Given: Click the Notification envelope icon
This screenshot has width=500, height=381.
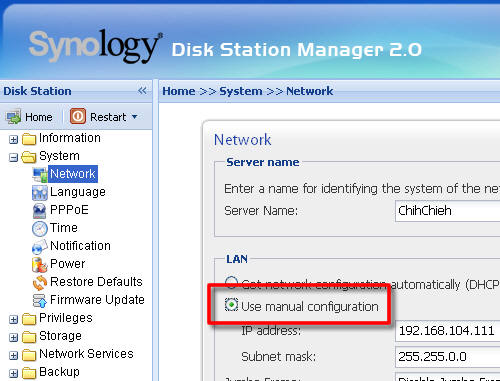Looking at the screenshot, I should coord(40,247).
